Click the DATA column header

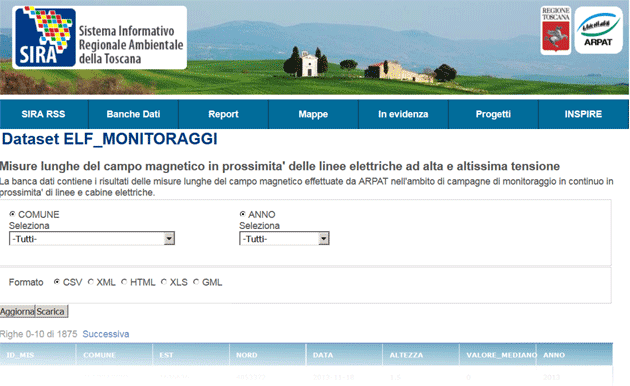coord(344,355)
